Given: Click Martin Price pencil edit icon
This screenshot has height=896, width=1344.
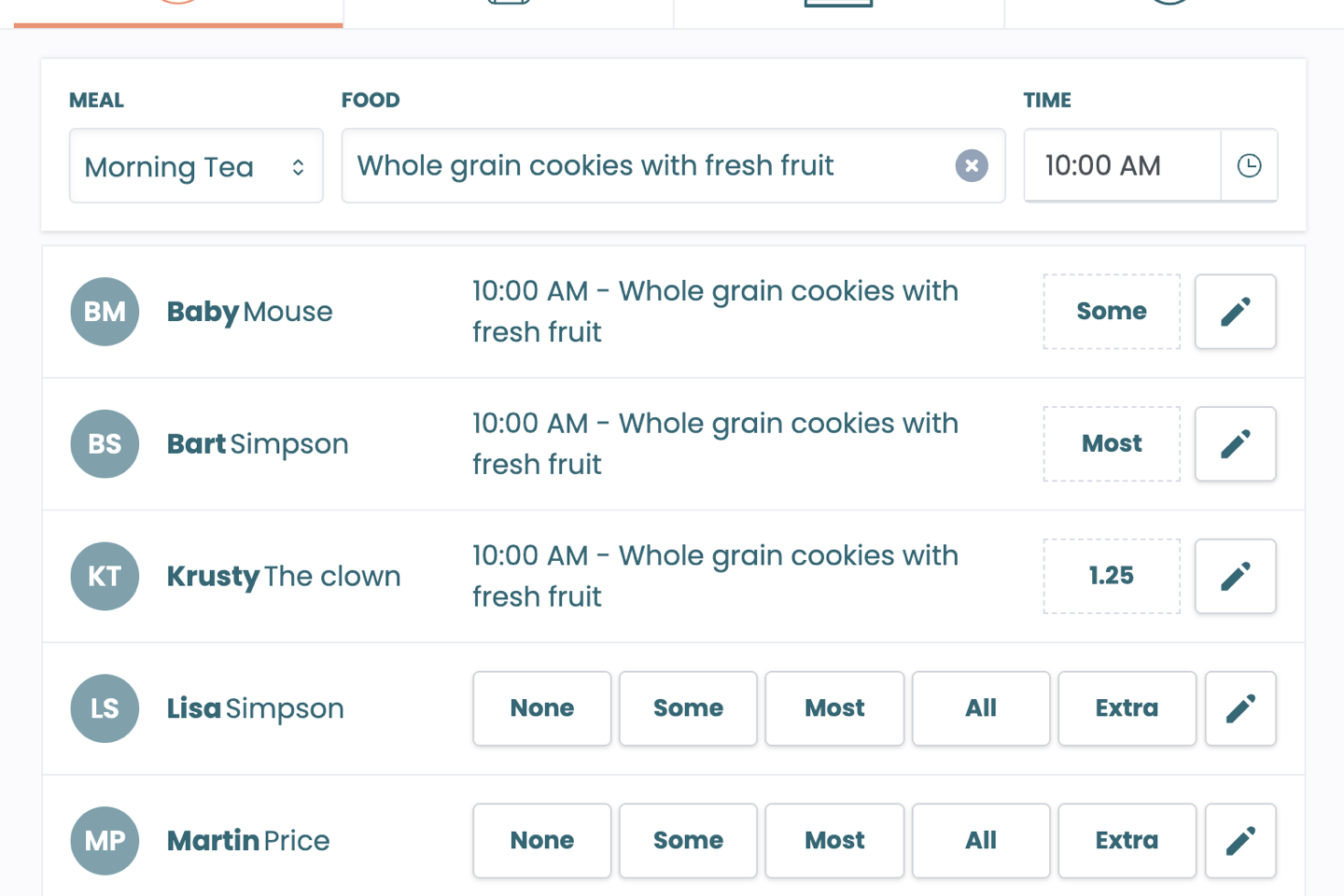Looking at the screenshot, I should pyautogui.click(x=1240, y=841).
